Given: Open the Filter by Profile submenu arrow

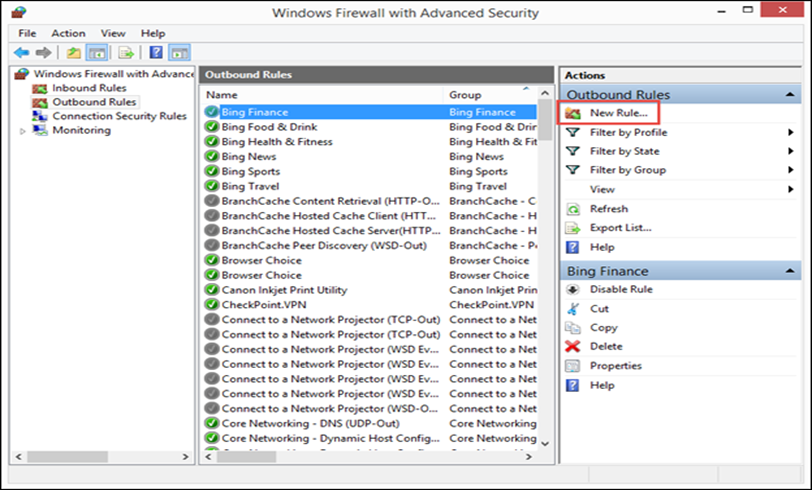Looking at the screenshot, I should coord(791,132).
